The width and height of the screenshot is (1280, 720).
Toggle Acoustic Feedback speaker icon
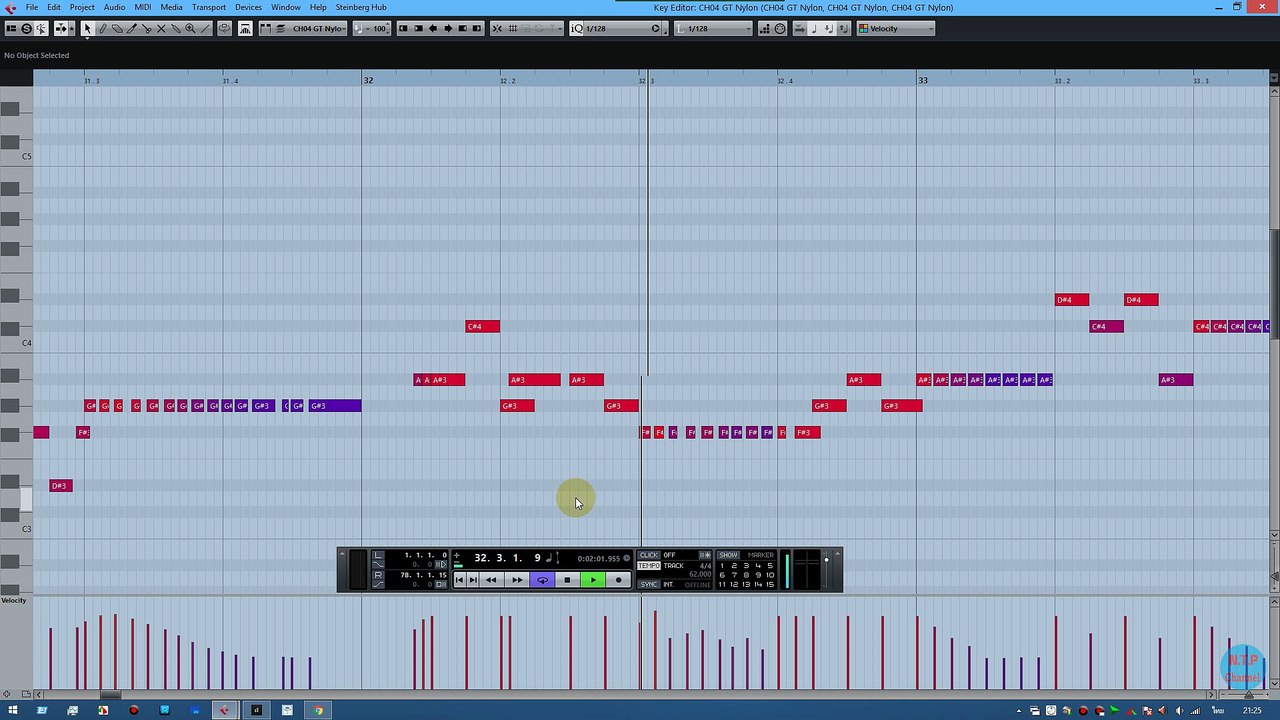(x=41, y=28)
